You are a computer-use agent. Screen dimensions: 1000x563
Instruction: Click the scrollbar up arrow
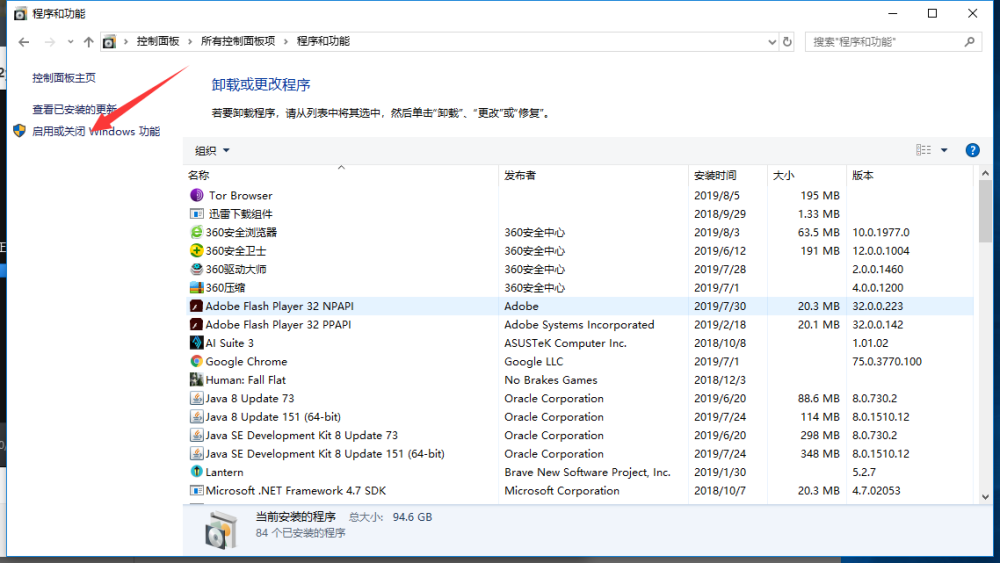pos(985,173)
